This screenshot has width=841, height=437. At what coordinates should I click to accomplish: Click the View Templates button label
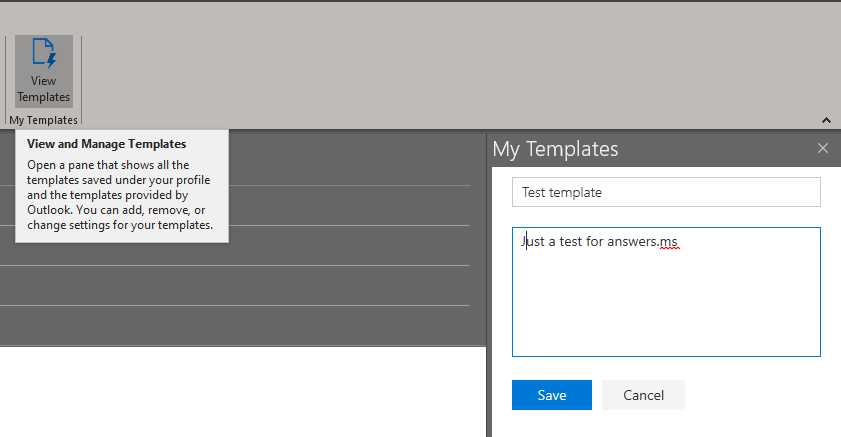pyautogui.click(x=44, y=89)
